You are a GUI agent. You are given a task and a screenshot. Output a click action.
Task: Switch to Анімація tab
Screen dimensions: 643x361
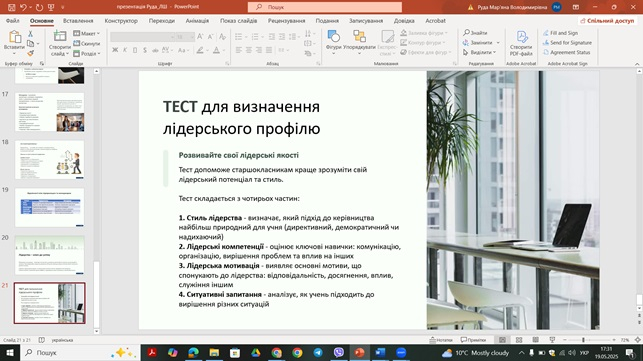[197, 21]
